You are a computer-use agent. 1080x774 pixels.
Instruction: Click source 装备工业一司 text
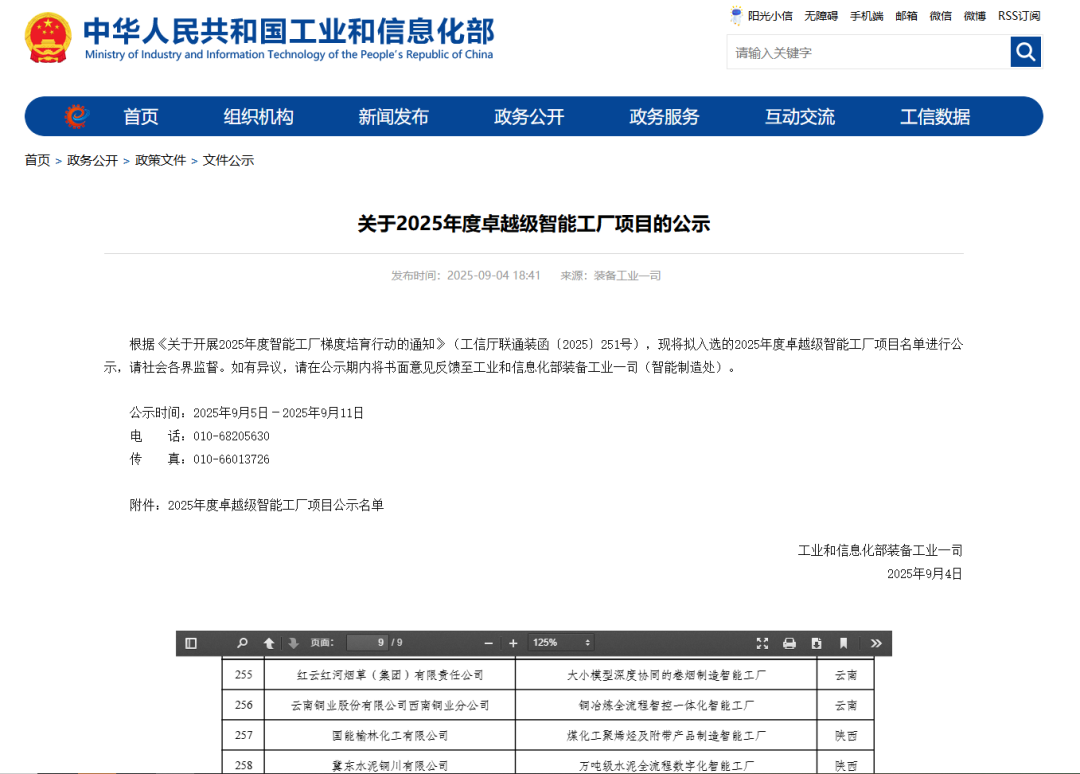pos(627,275)
